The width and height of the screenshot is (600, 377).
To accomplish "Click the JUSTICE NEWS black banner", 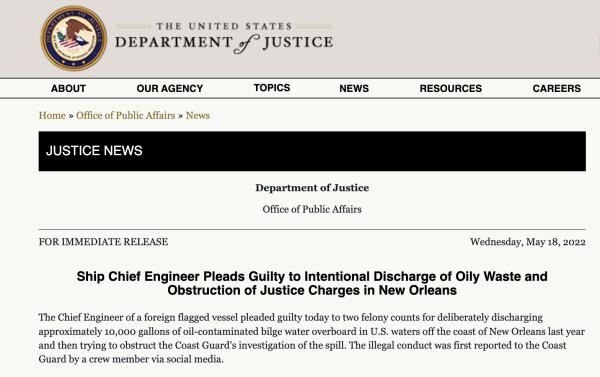I will (312, 151).
